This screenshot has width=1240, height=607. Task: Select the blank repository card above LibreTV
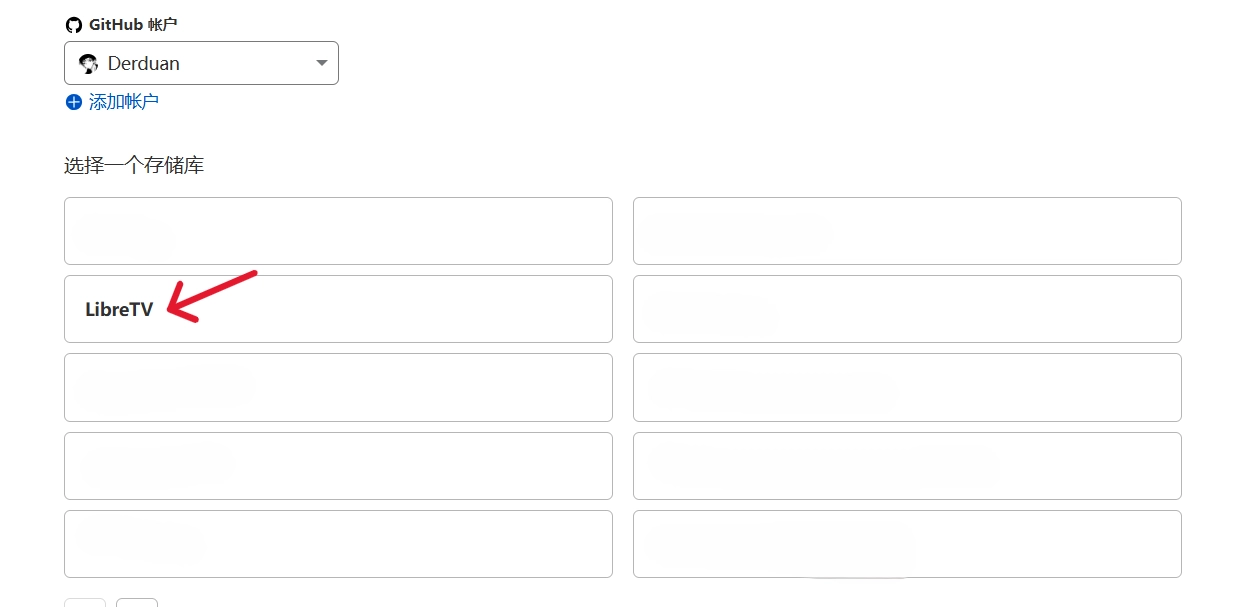338,231
